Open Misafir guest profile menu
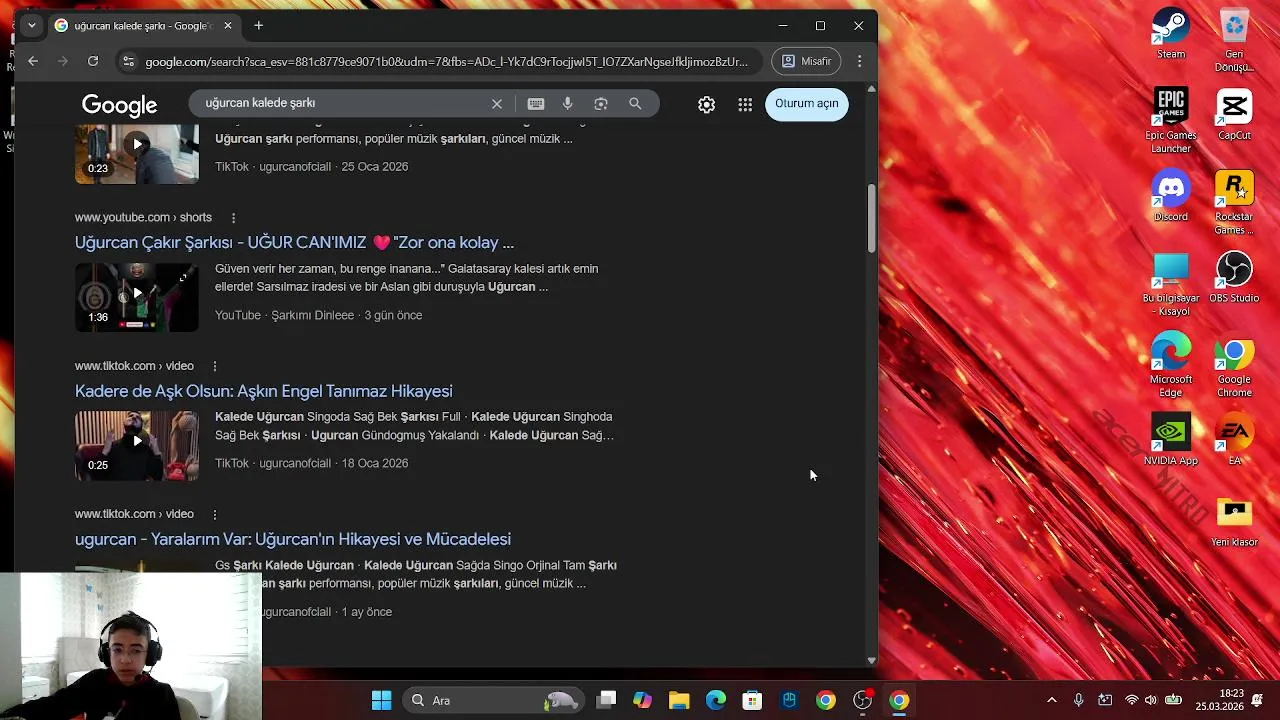The image size is (1280, 720). (806, 61)
